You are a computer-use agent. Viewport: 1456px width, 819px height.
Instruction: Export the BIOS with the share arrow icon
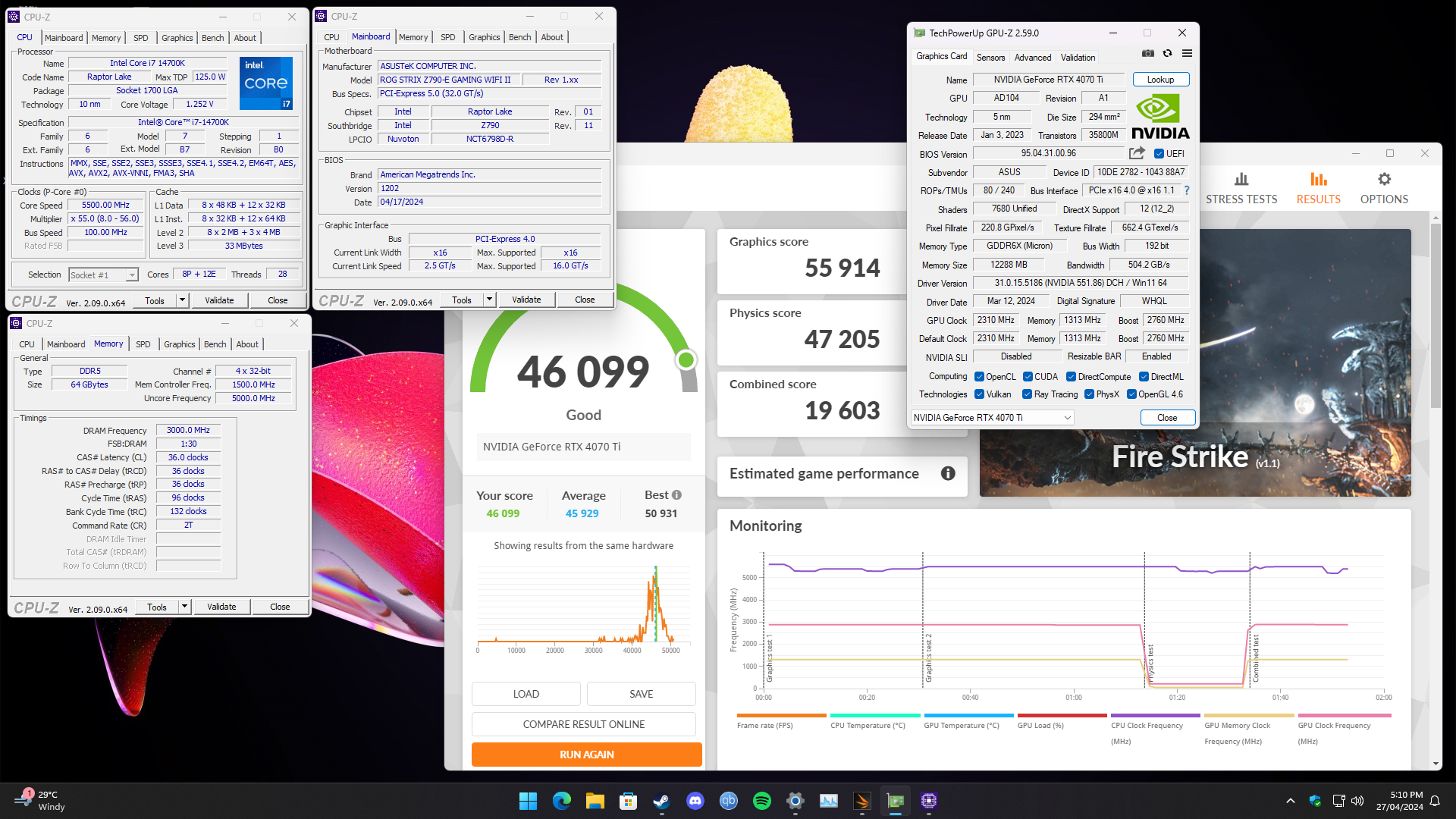[x=1137, y=153]
